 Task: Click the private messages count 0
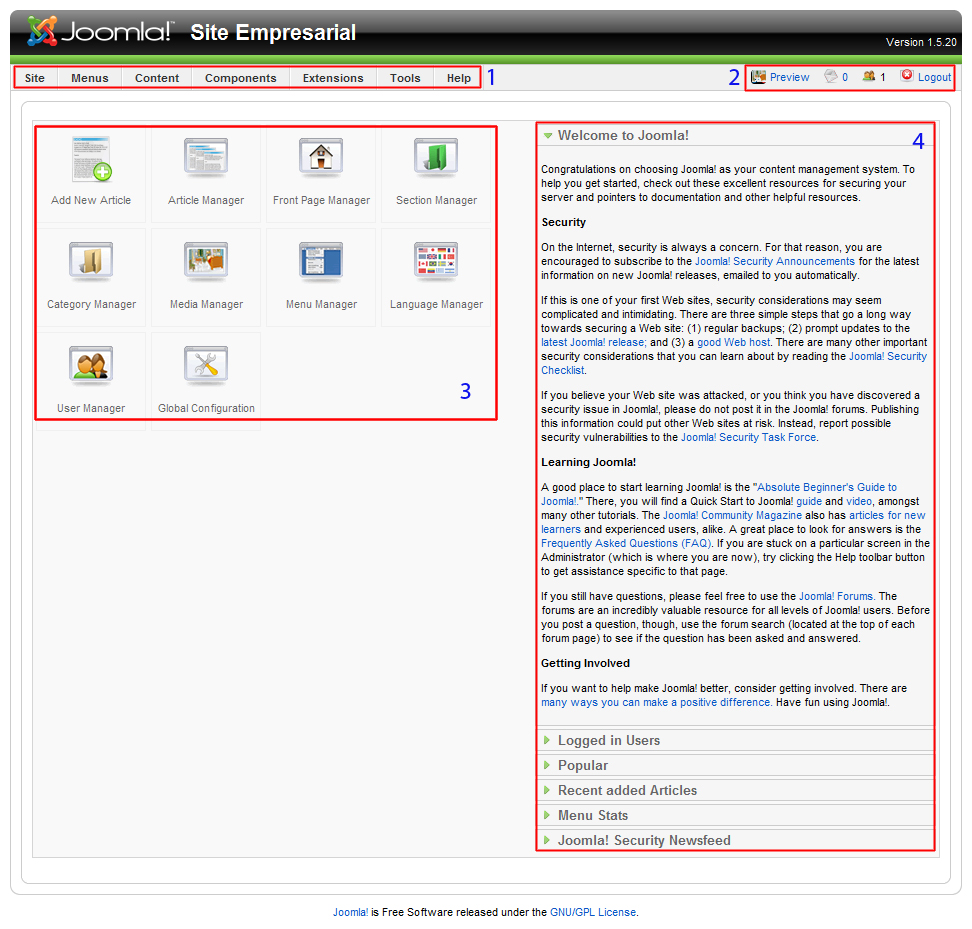[845, 77]
